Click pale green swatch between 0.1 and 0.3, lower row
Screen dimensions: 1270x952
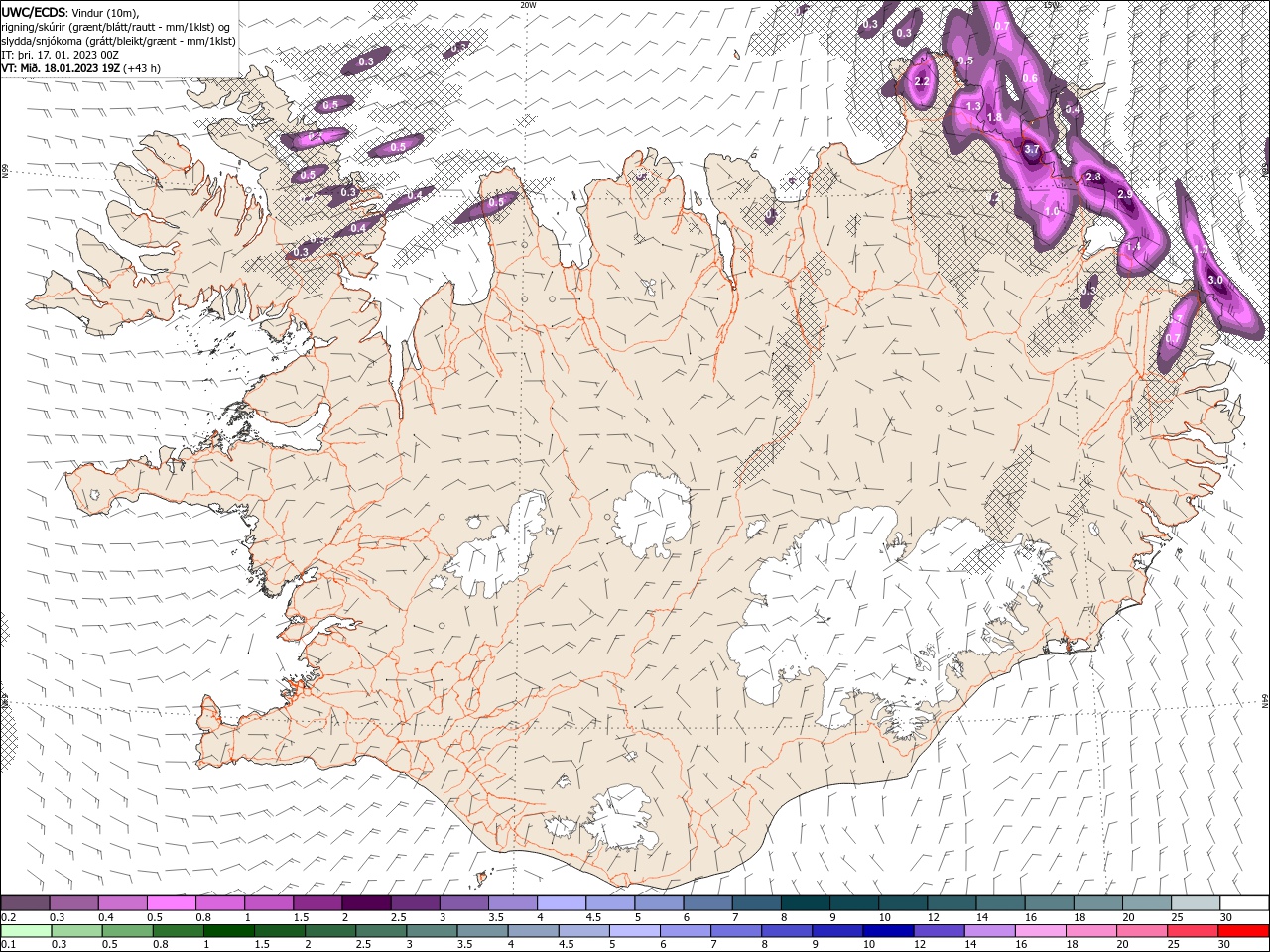point(26,931)
